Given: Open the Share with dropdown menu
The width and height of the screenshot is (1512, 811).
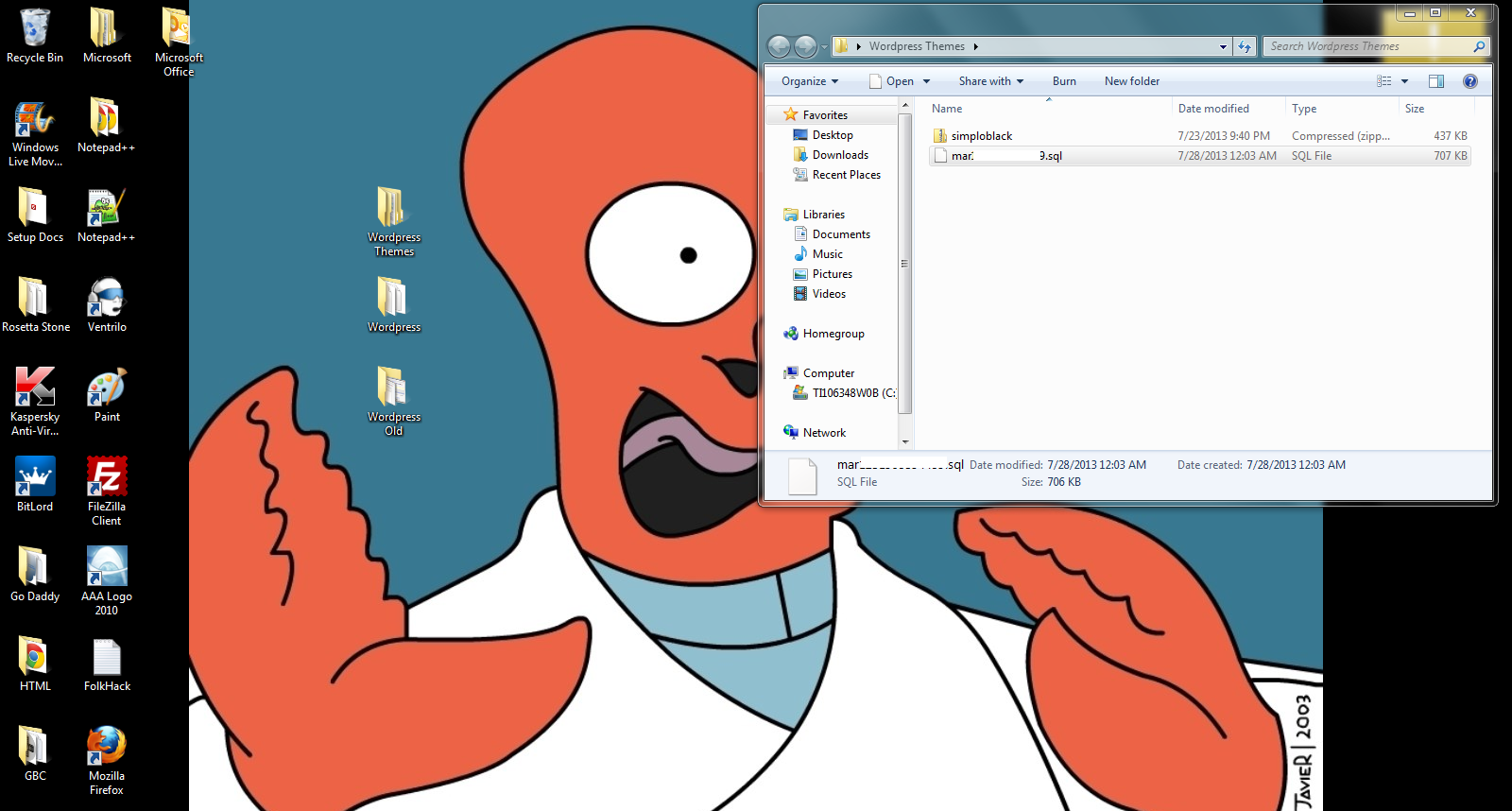Looking at the screenshot, I should tap(990, 81).
